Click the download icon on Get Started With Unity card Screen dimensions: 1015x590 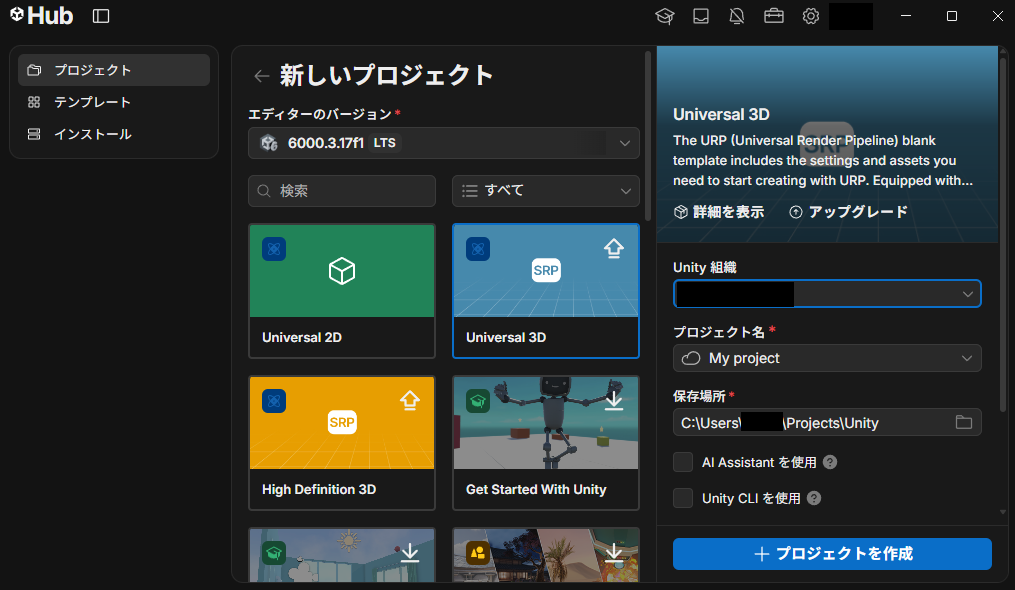[x=614, y=400]
